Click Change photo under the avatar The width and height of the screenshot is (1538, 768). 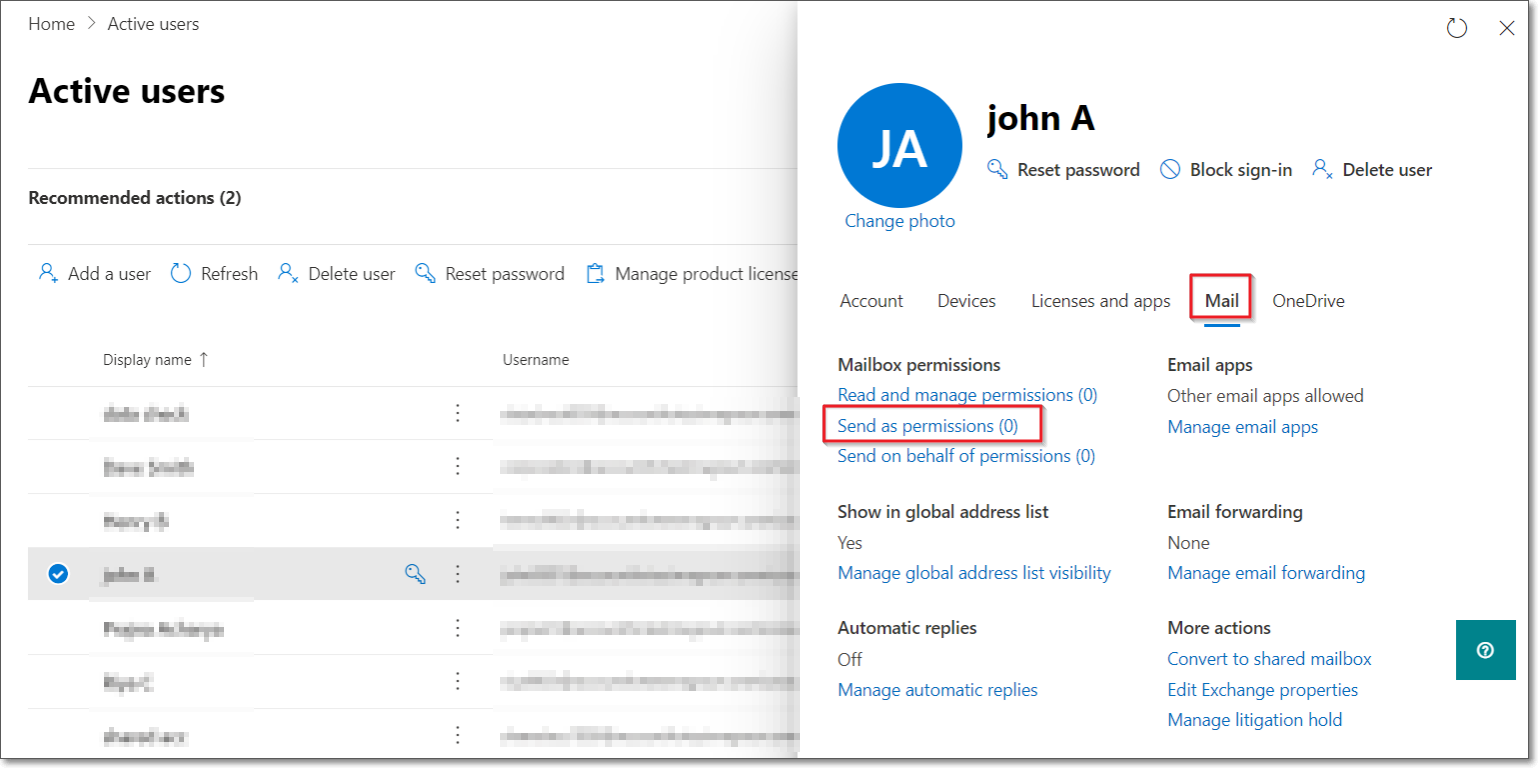[x=899, y=221]
